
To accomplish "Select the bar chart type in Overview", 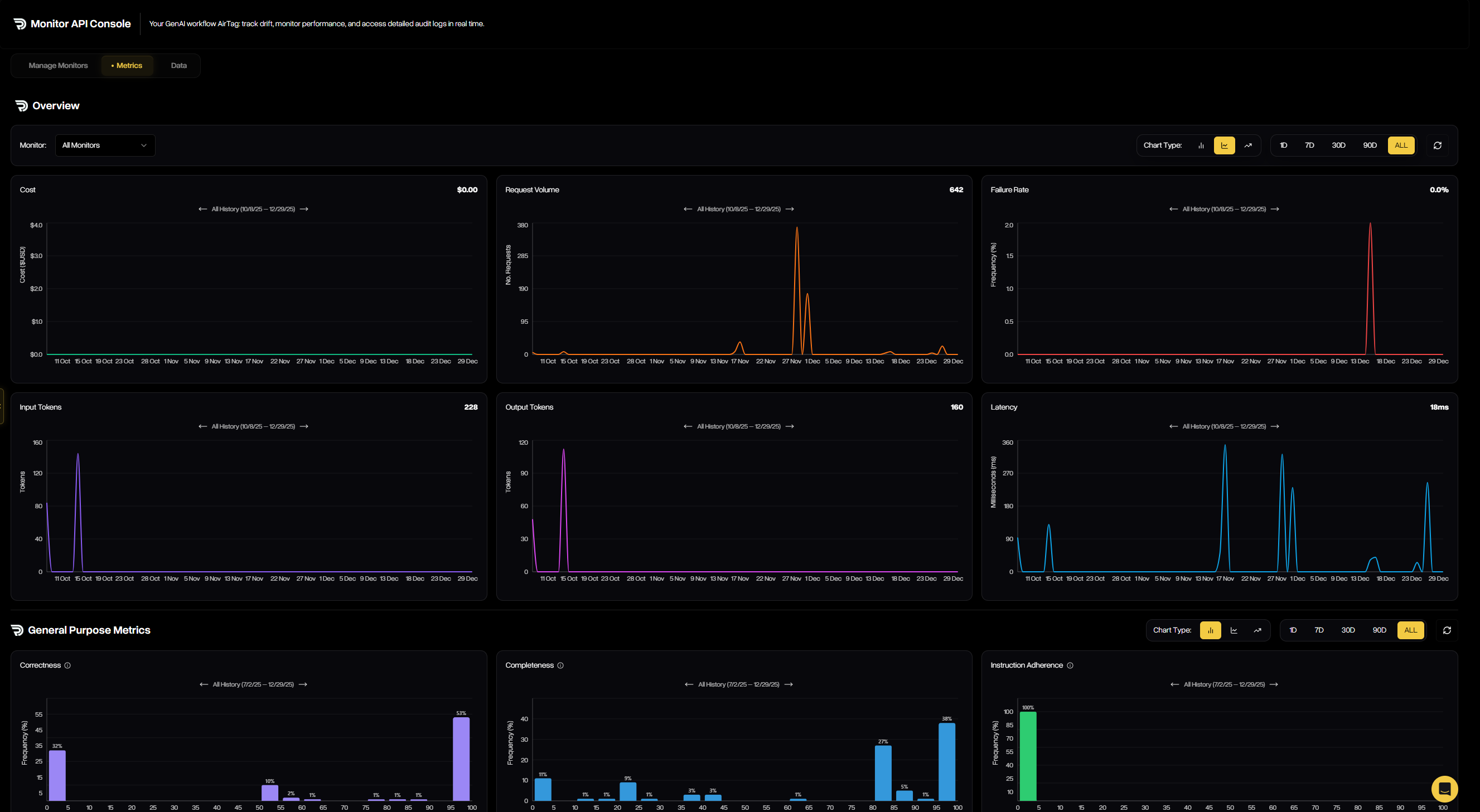I will pos(1201,145).
